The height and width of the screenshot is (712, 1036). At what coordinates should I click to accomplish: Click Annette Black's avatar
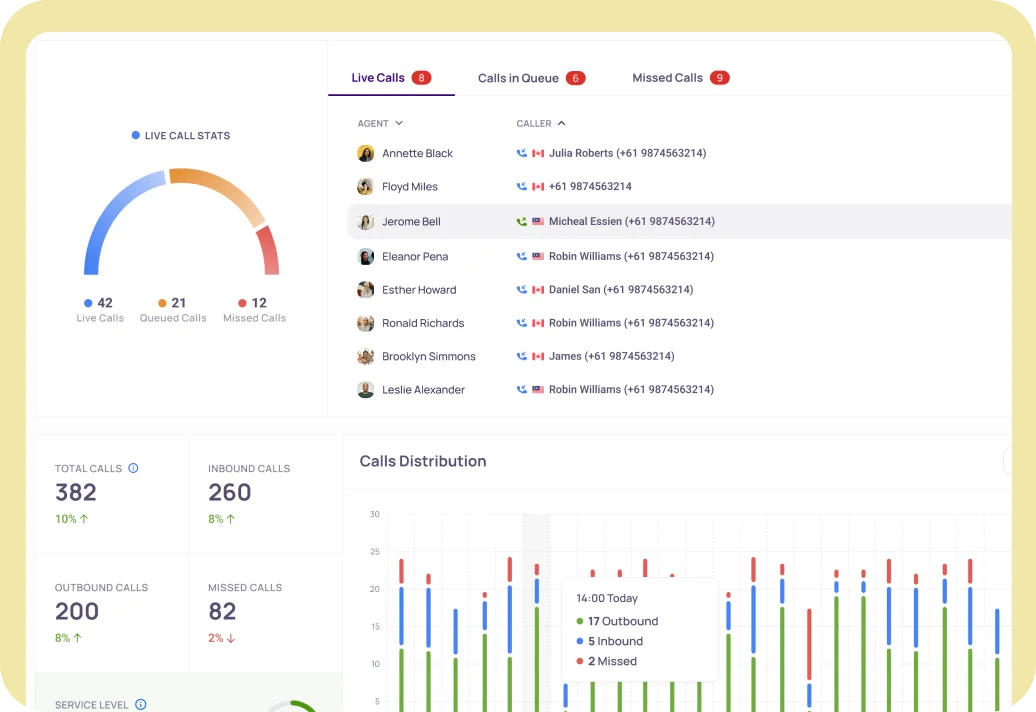365,153
